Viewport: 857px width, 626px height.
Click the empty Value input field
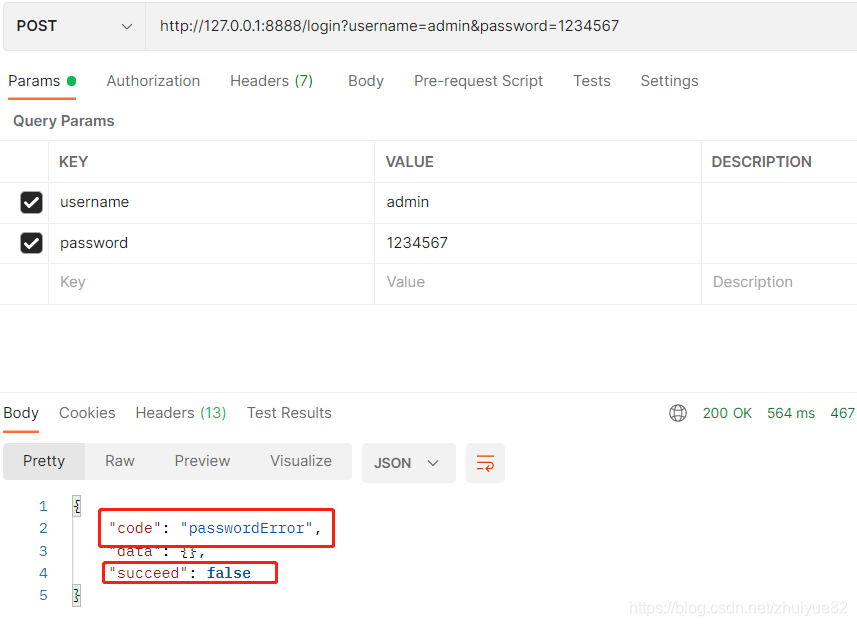[538, 282]
